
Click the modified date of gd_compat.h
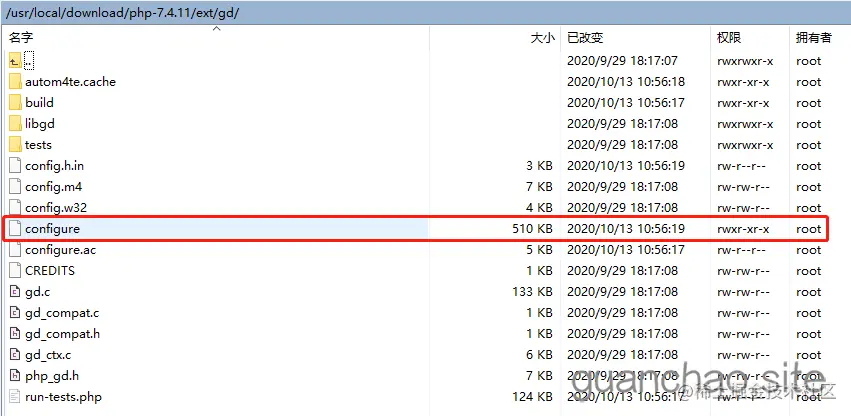click(x=623, y=333)
